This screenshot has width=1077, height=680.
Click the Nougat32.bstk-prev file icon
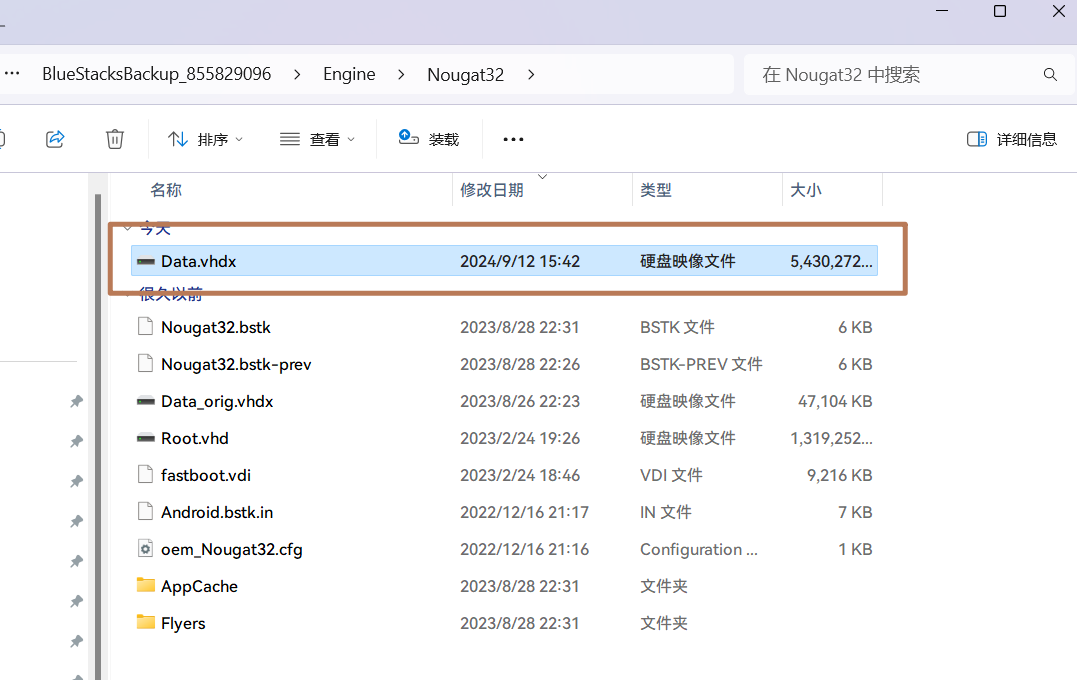coord(146,363)
